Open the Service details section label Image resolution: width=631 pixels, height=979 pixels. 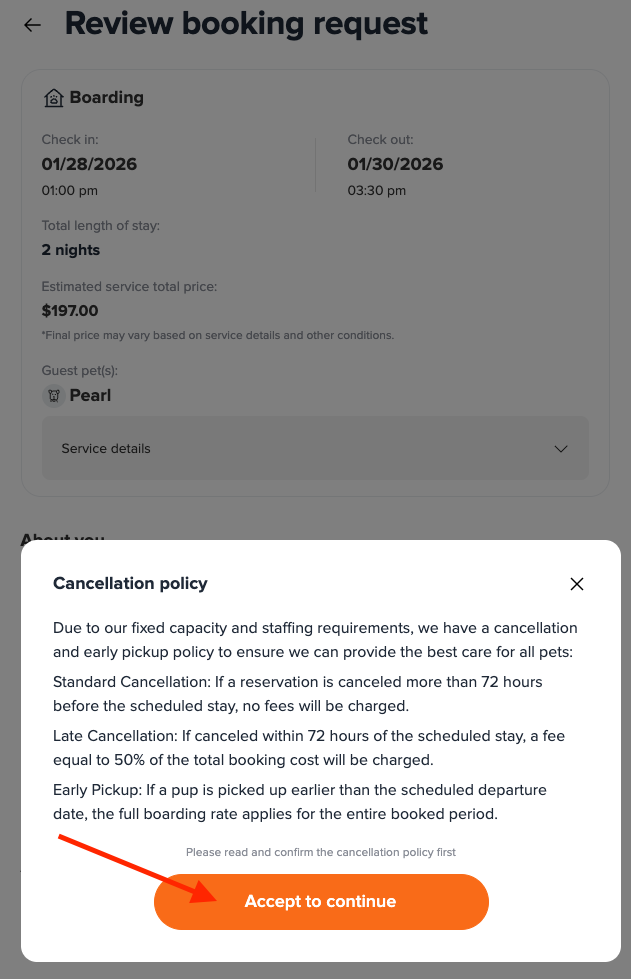click(x=106, y=449)
